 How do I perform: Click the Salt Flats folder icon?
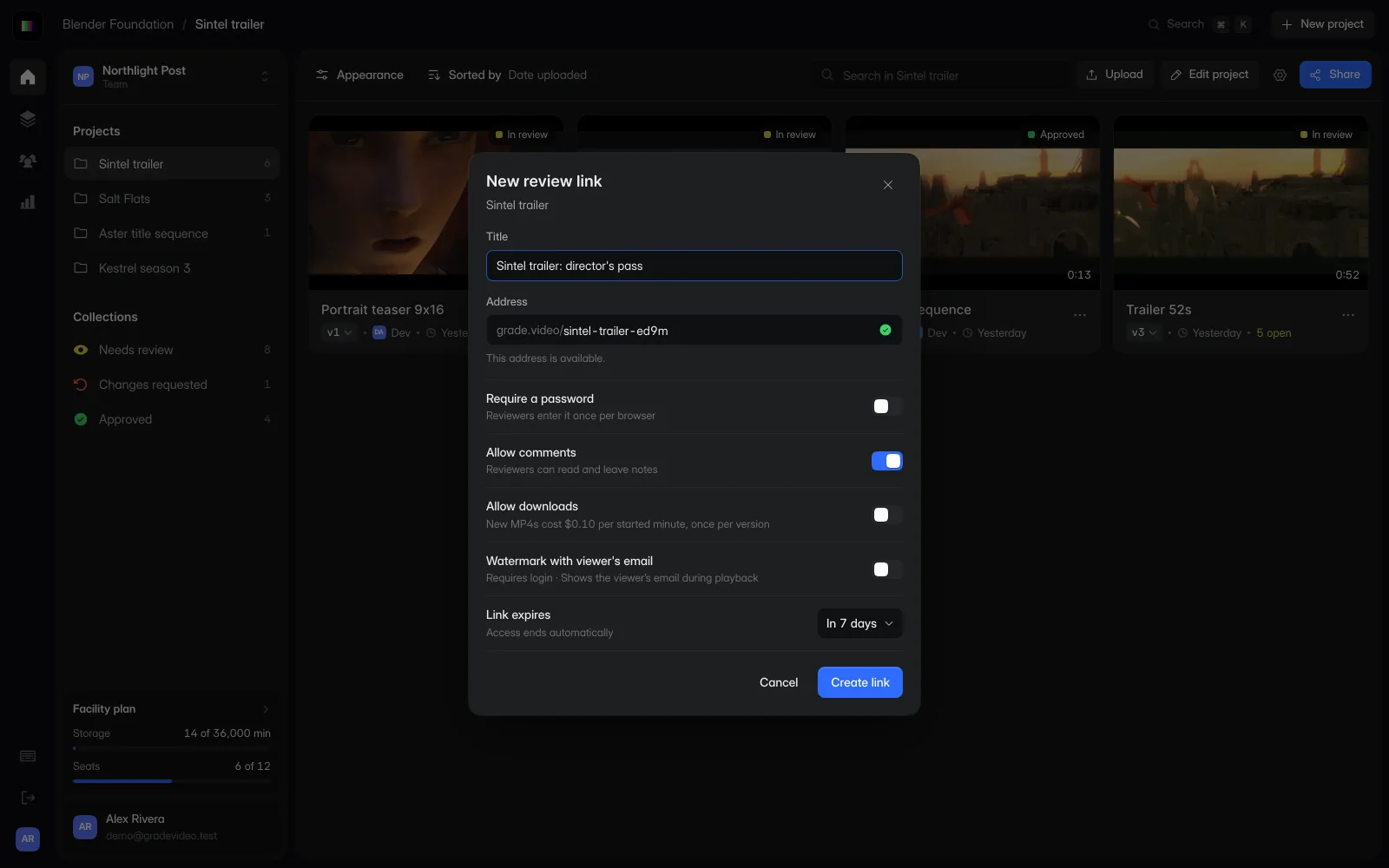pyautogui.click(x=81, y=199)
